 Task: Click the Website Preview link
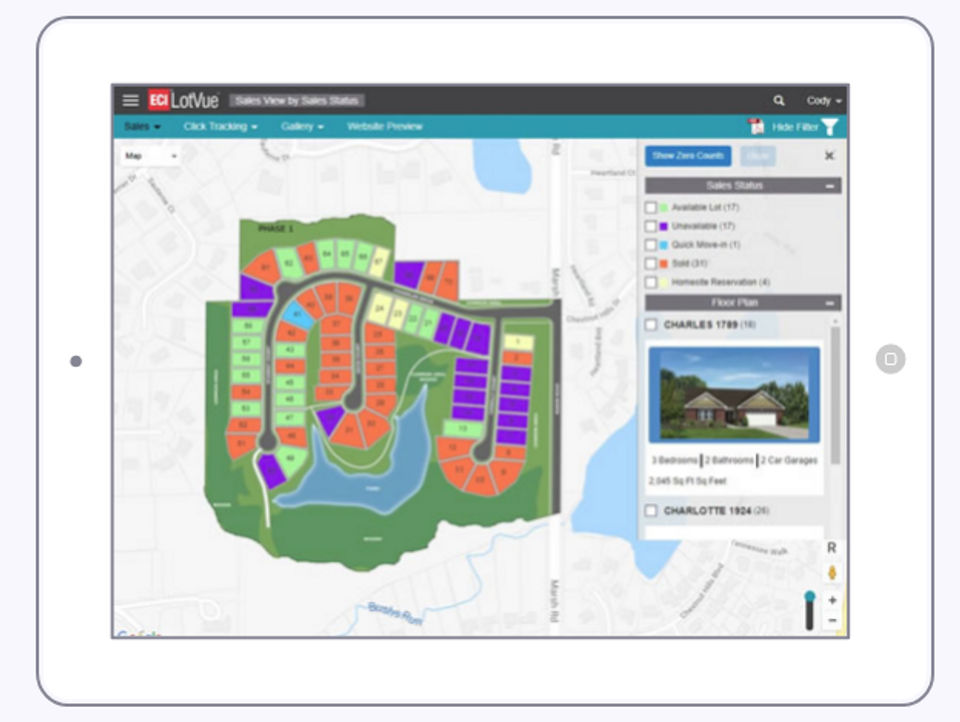tap(384, 126)
